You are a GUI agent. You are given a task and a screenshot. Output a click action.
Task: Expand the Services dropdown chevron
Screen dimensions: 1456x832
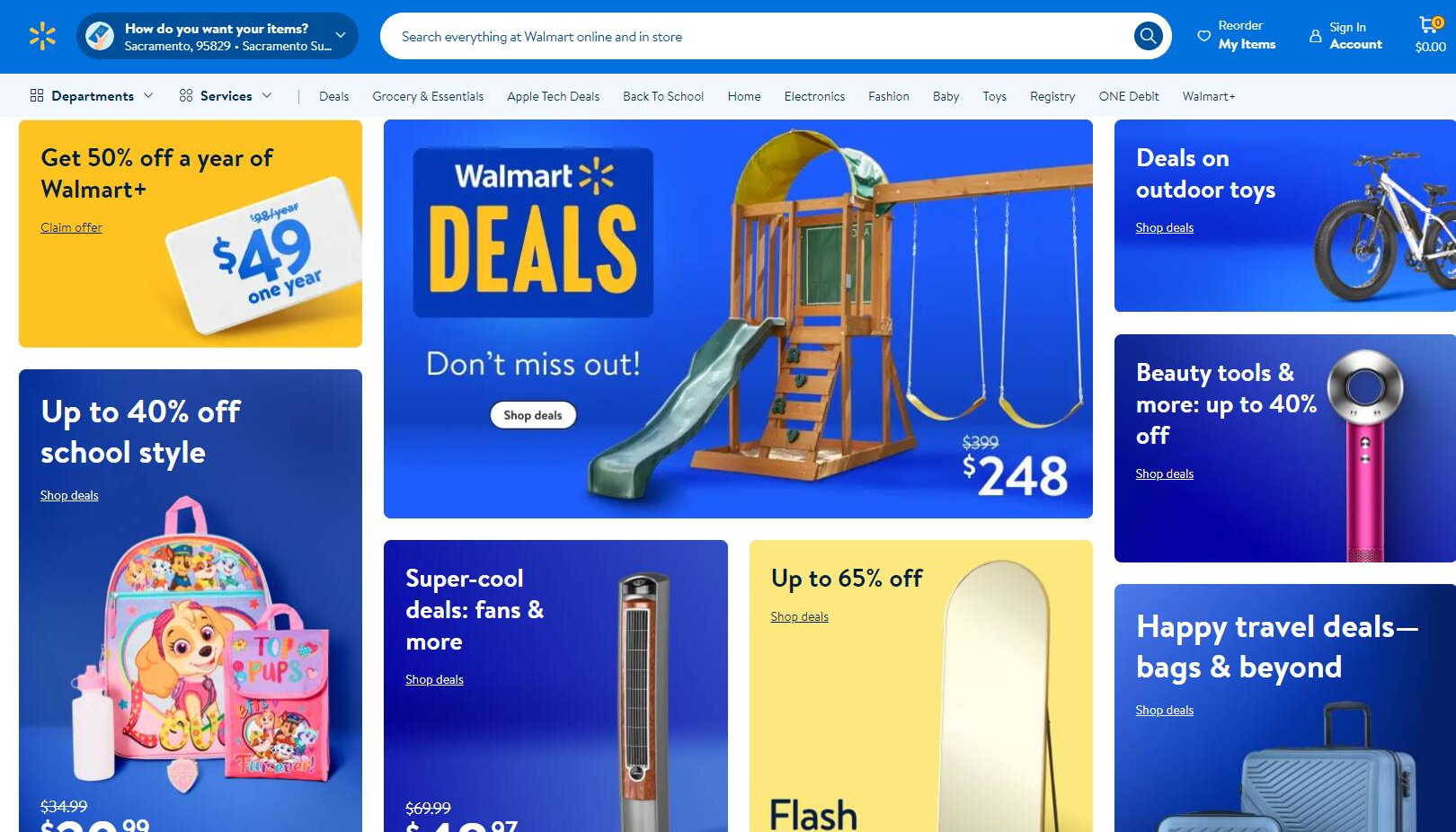click(x=267, y=95)
